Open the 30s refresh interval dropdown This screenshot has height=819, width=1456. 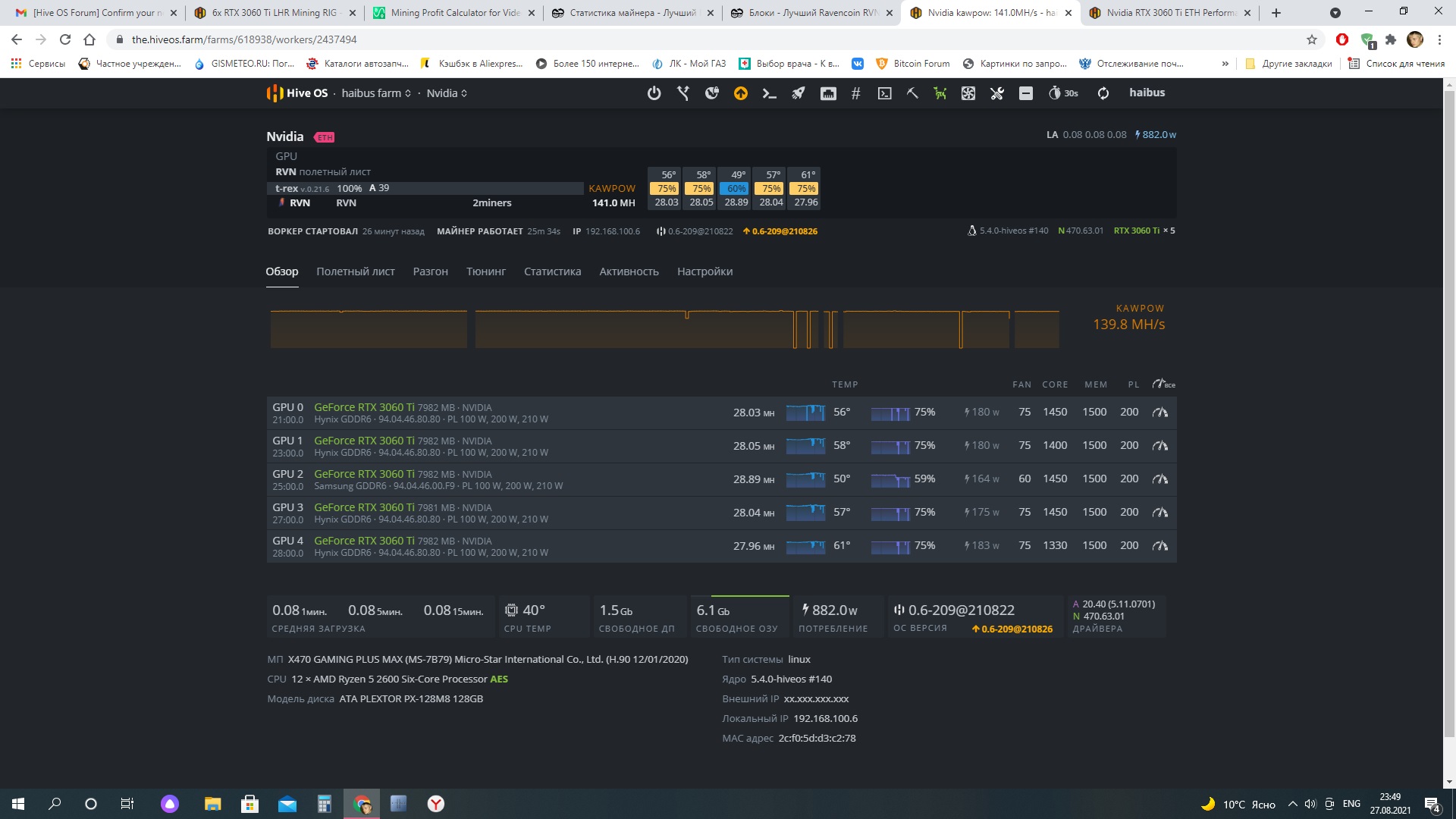(x=1063, y=93)
